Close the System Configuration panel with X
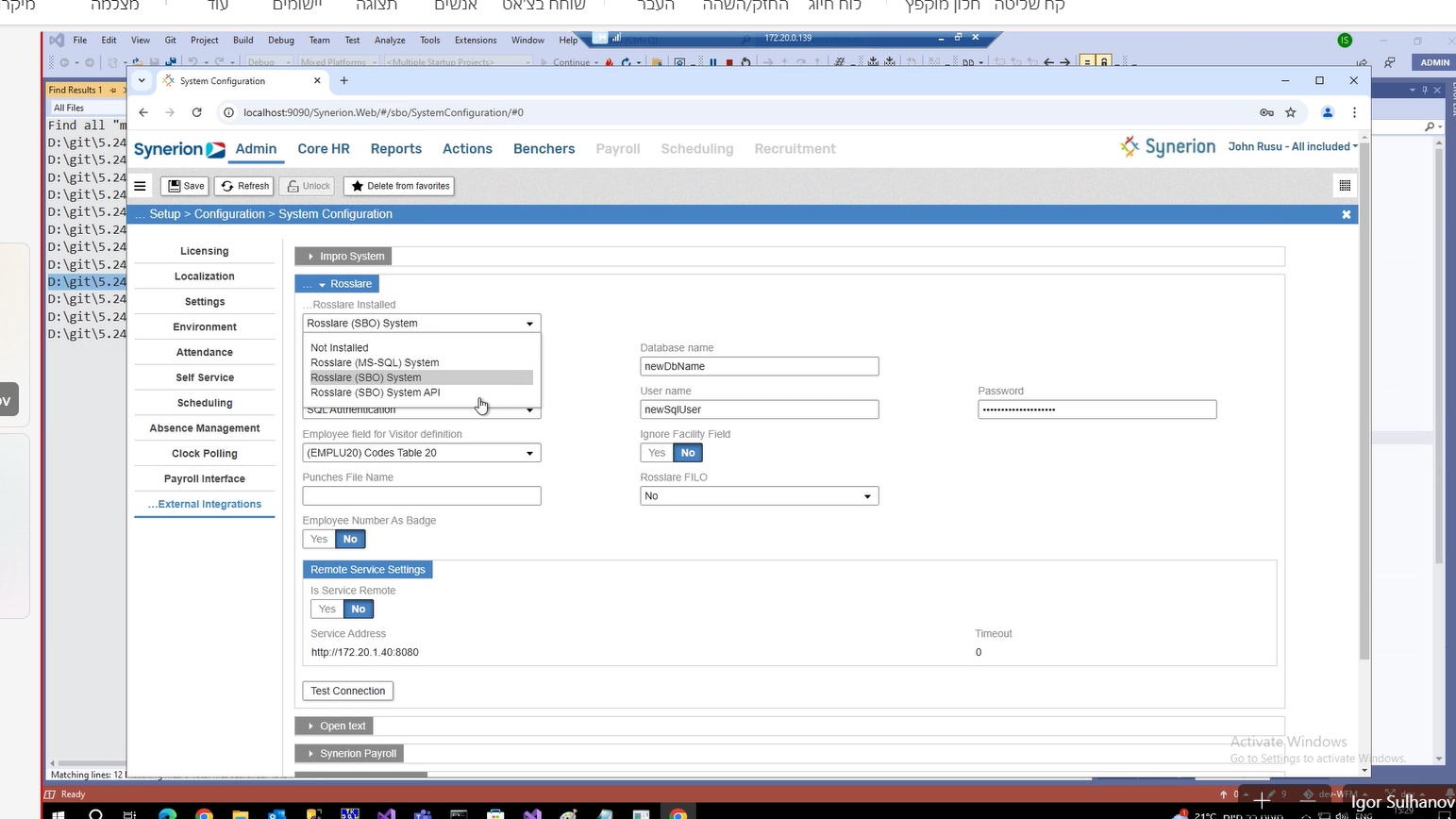1456x819 pixels. pos(1347,214)
